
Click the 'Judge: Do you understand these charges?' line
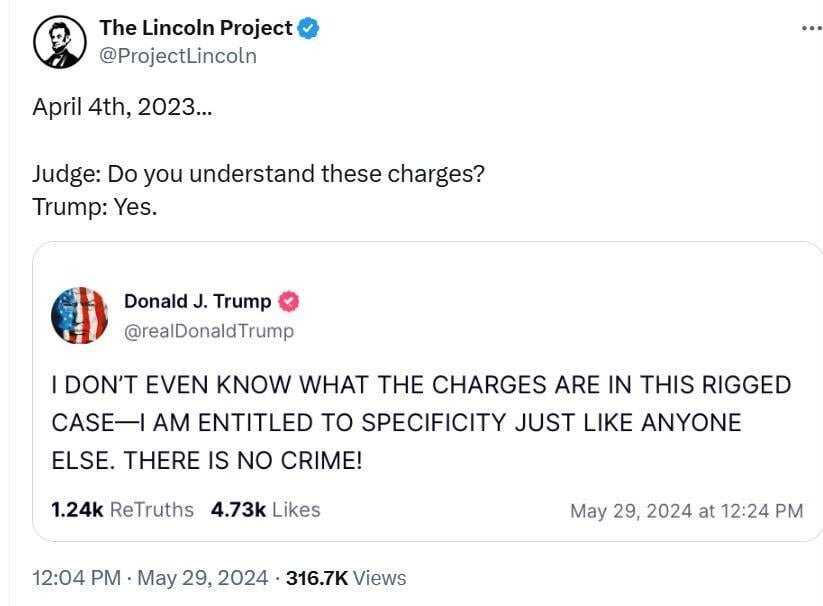258,174
